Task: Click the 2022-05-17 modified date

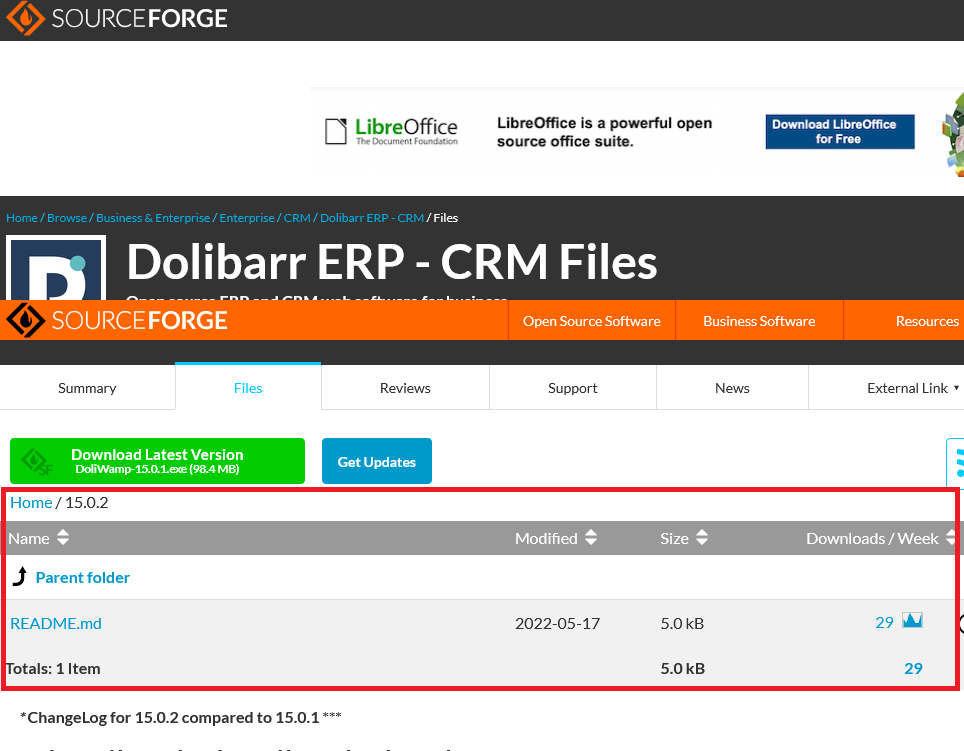Action: click(558, 623)
